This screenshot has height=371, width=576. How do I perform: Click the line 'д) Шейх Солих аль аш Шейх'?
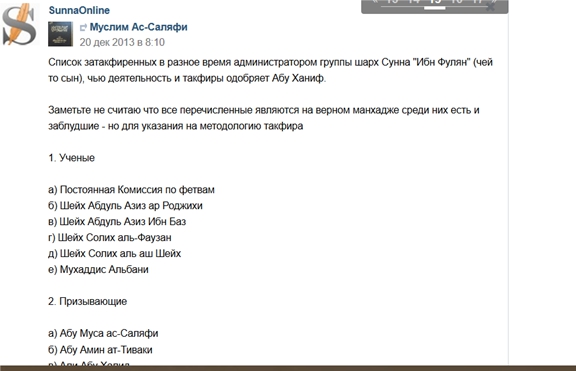tap(114, 253)
